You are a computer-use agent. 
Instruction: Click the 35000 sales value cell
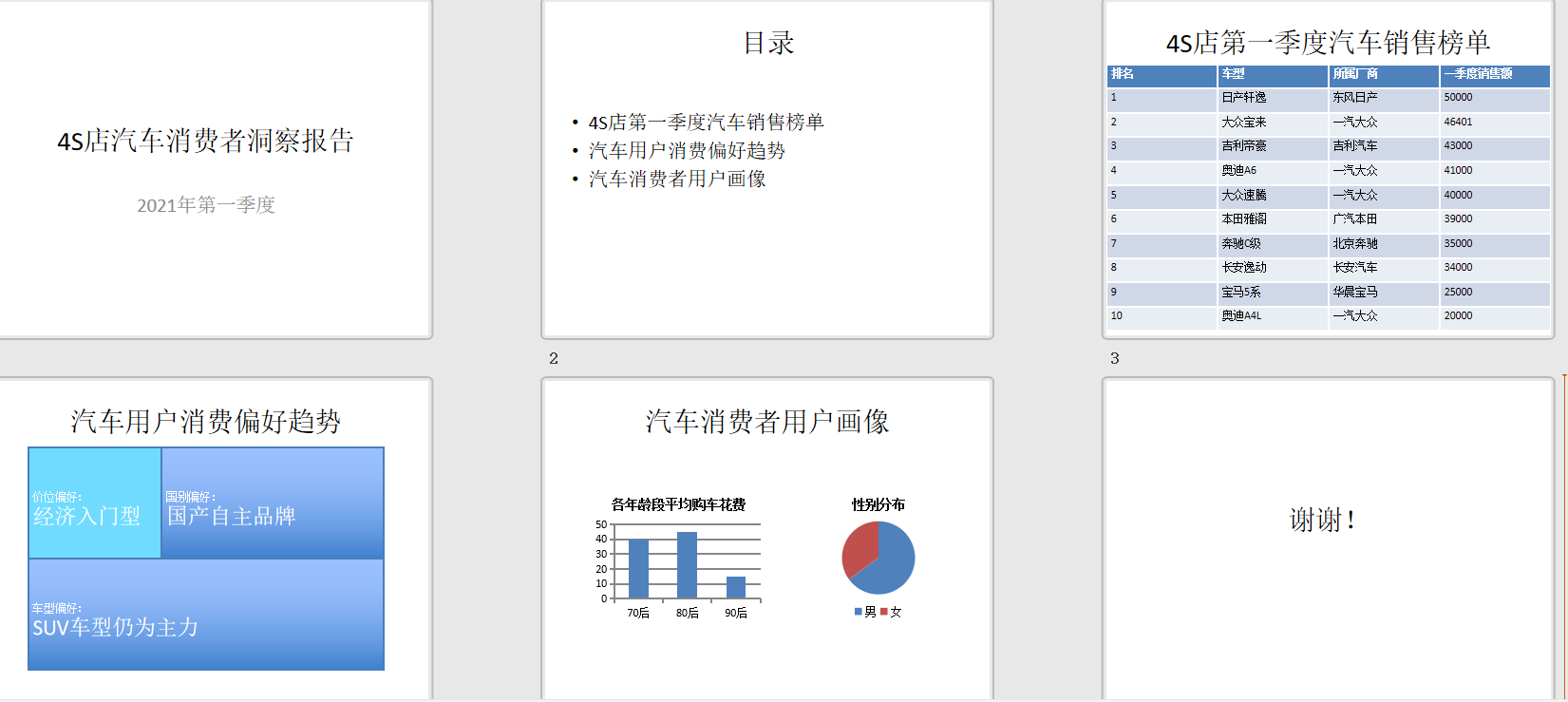(1495, 244)
